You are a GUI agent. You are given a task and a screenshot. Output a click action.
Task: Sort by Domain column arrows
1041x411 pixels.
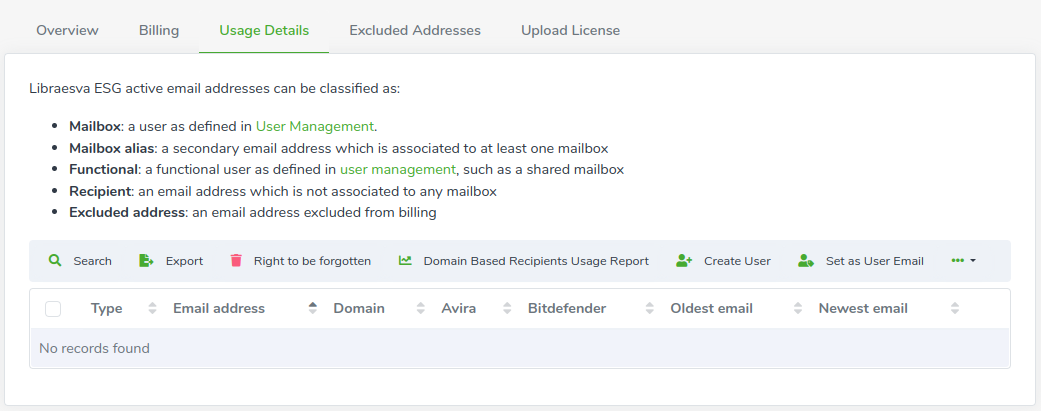click(420, 308)
